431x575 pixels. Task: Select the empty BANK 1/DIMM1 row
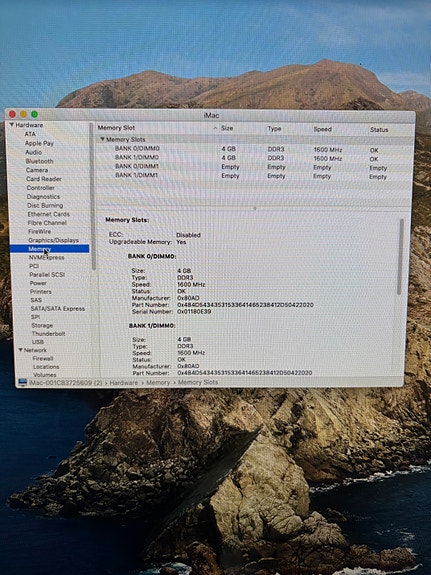tap(253, 176)
